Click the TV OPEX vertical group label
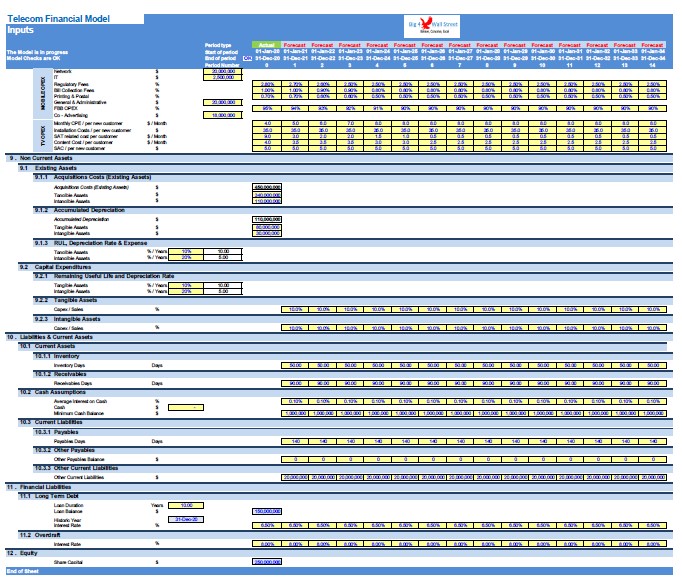The width and height of the screenshot is (682, 586). pos(43,136)
